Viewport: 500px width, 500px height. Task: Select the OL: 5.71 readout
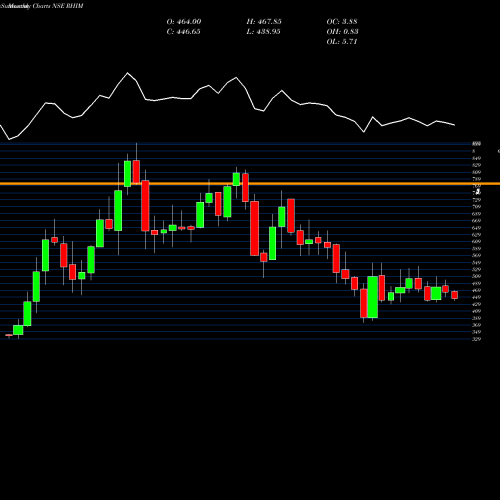click(x=342, y=42)
